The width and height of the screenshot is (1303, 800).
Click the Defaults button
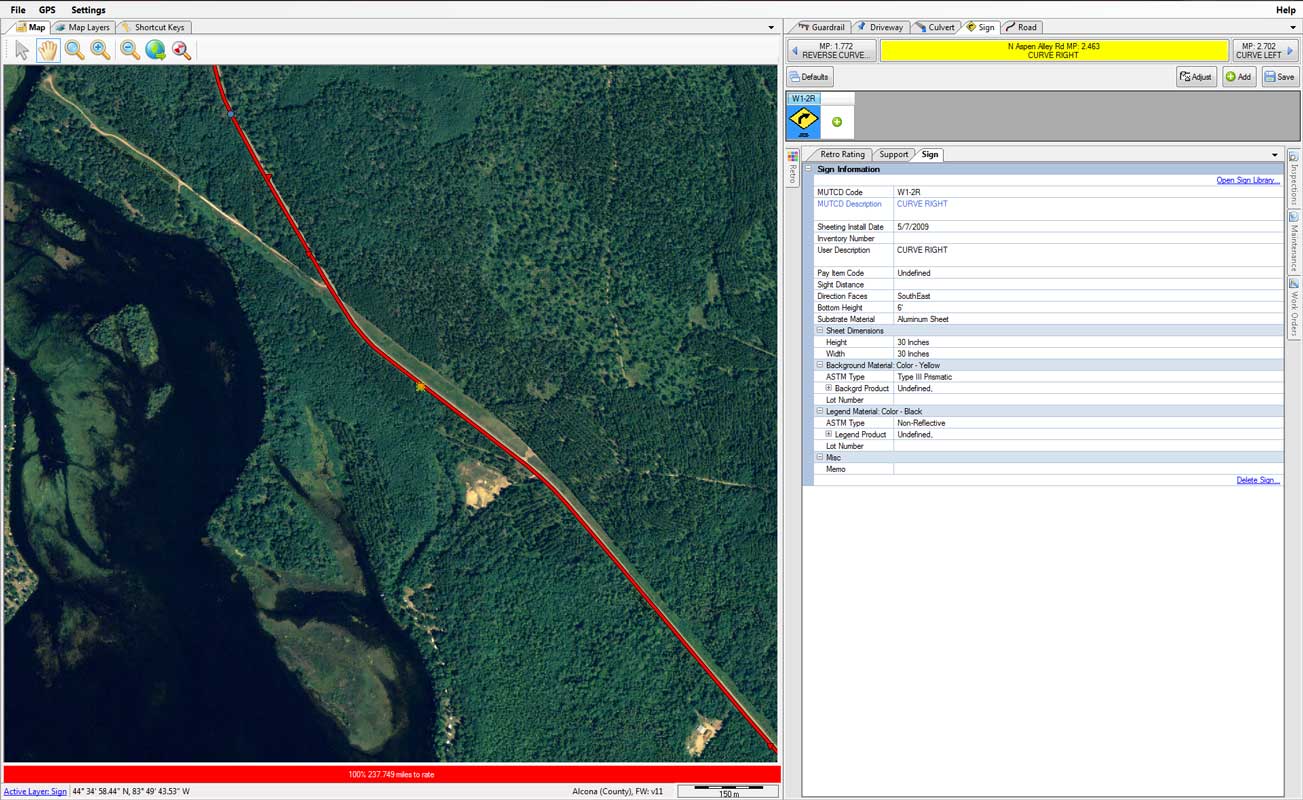[810, 77]
